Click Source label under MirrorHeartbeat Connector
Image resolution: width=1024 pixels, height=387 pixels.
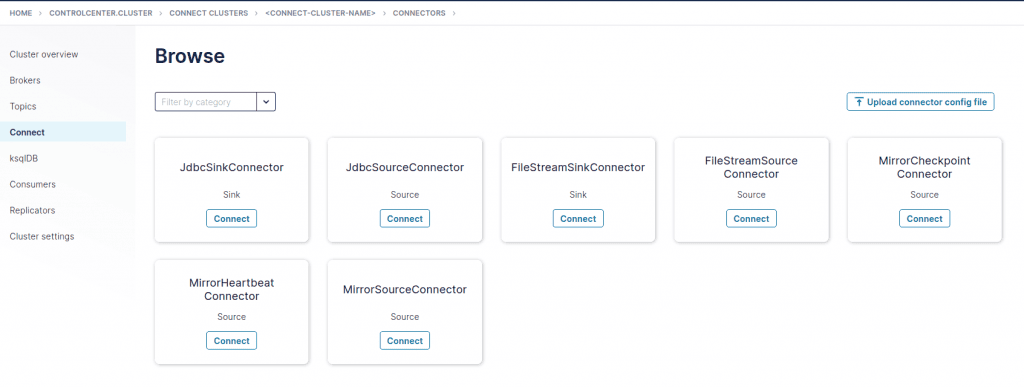[231, 317]
